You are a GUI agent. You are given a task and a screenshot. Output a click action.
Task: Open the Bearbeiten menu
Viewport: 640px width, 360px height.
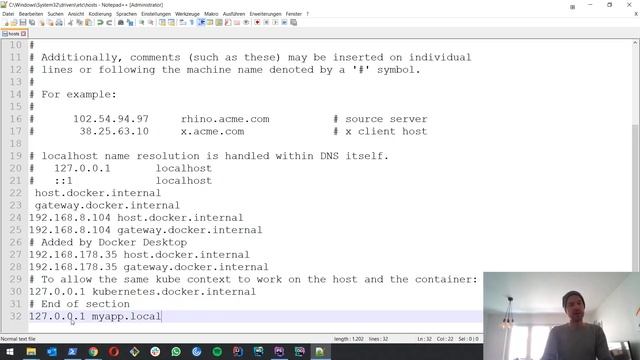coord(31,14)
